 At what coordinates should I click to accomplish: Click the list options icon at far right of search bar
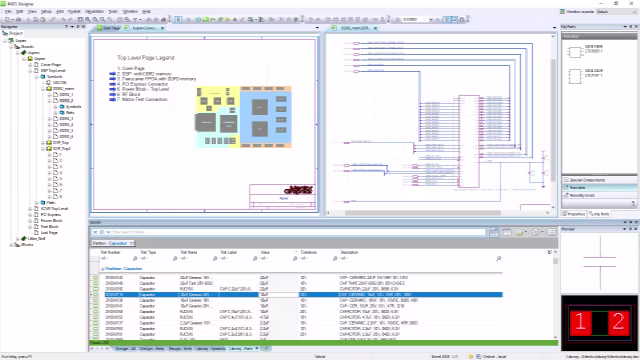(552, 232)
